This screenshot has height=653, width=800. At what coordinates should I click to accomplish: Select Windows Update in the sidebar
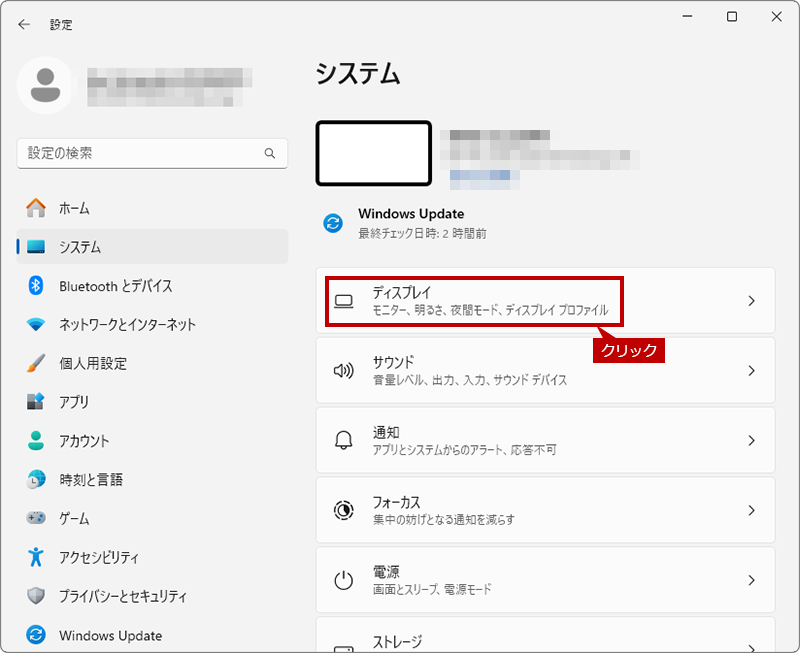[x=153, y=635]
